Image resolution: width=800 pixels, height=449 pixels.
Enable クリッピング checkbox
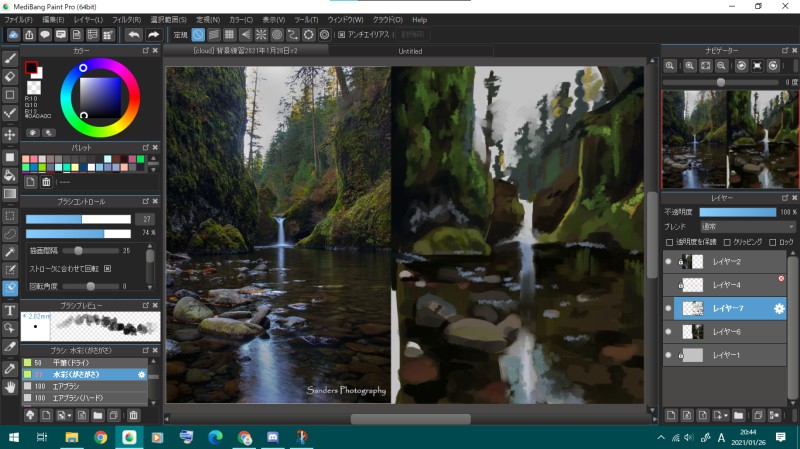[727, 242]
